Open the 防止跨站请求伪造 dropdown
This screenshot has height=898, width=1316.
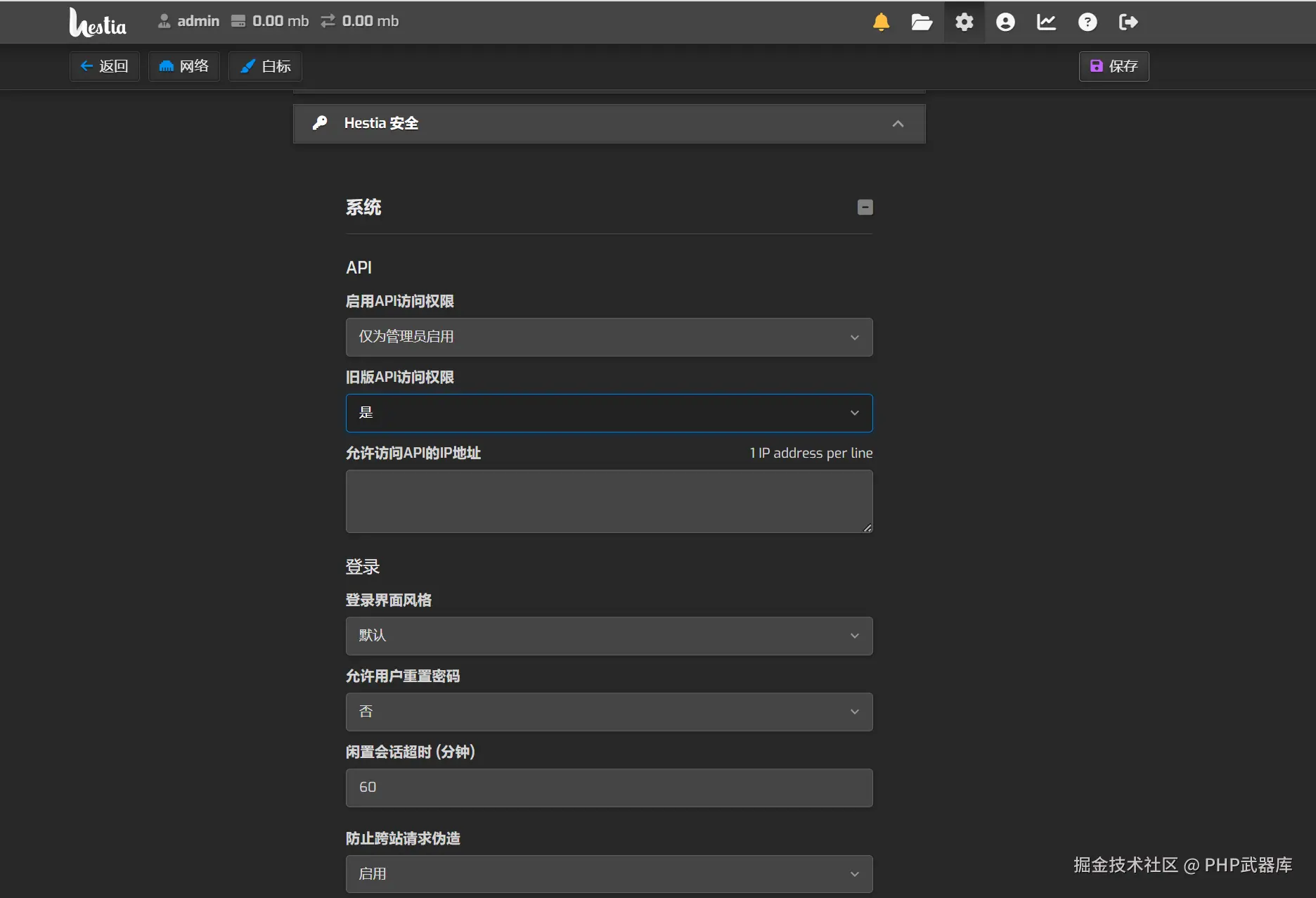tap(609, 874)
